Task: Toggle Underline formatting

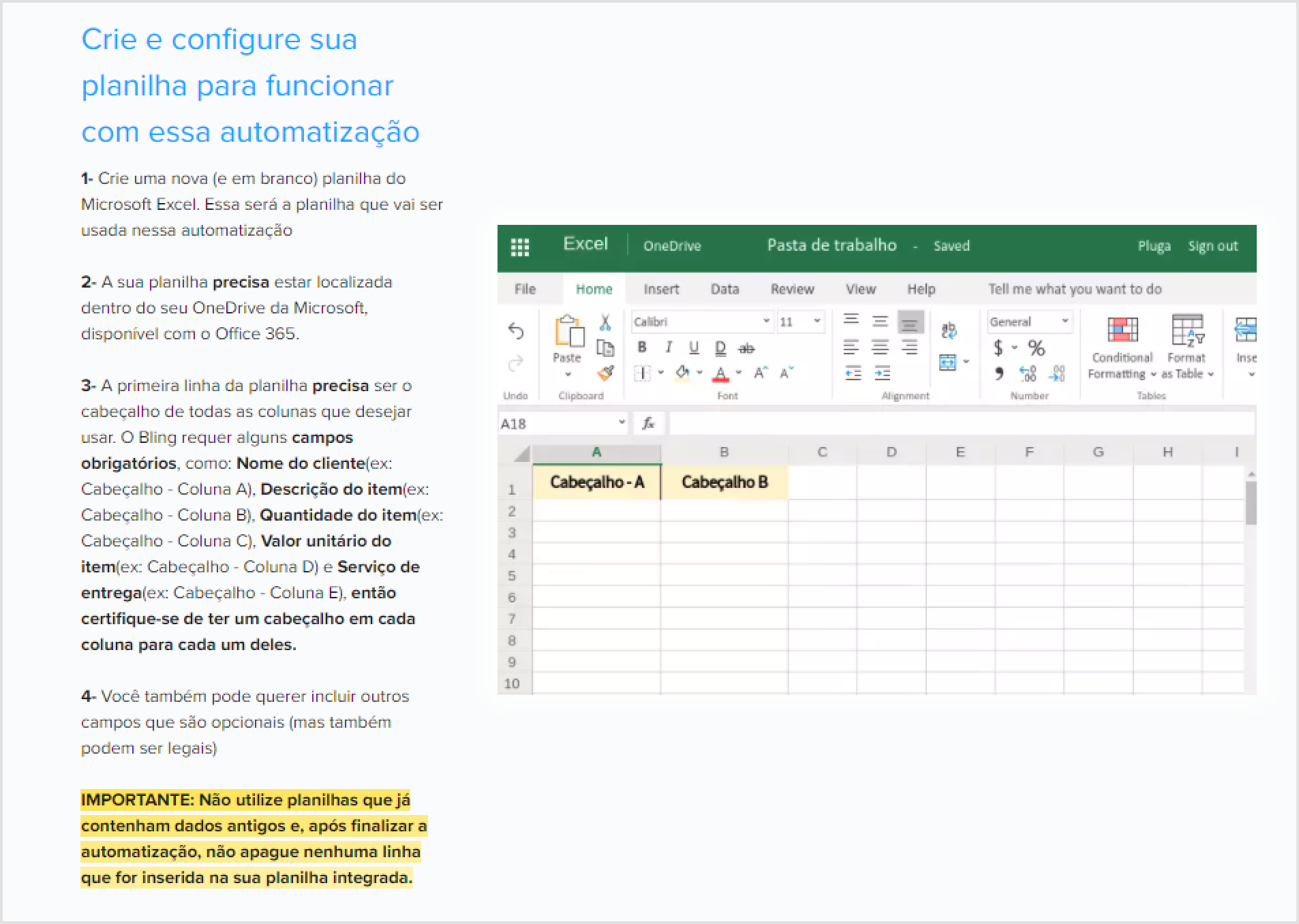Action: pos(694,348)
